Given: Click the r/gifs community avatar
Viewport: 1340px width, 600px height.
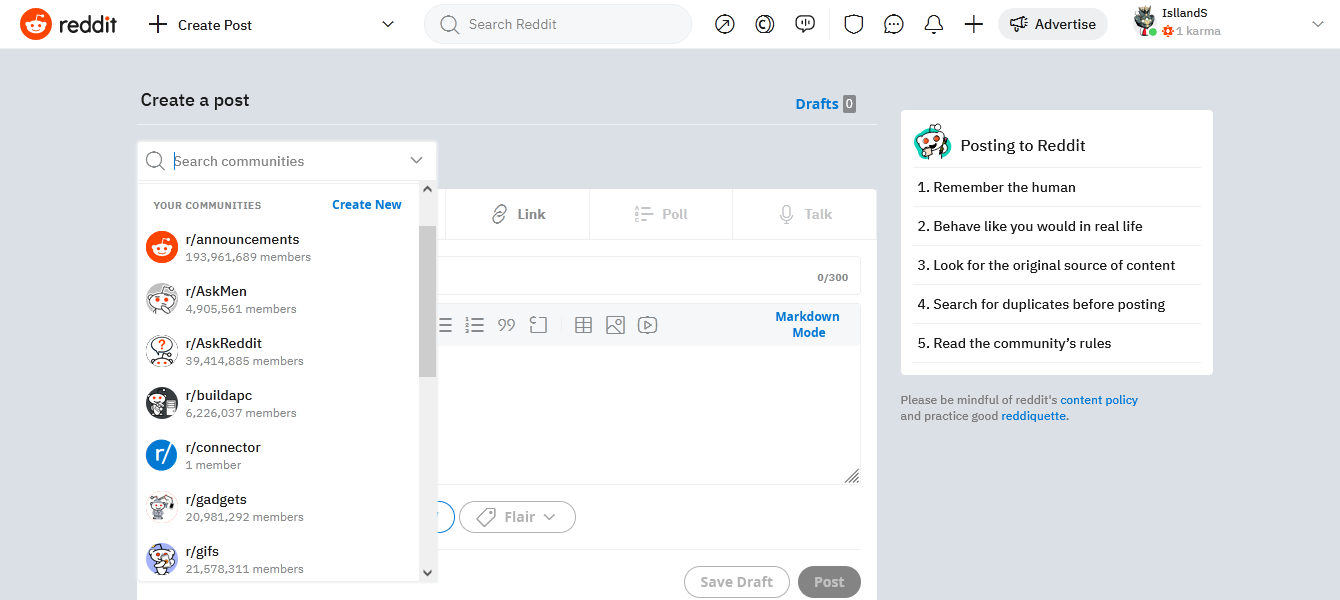Looking at the screenshot, I should 162,559.
